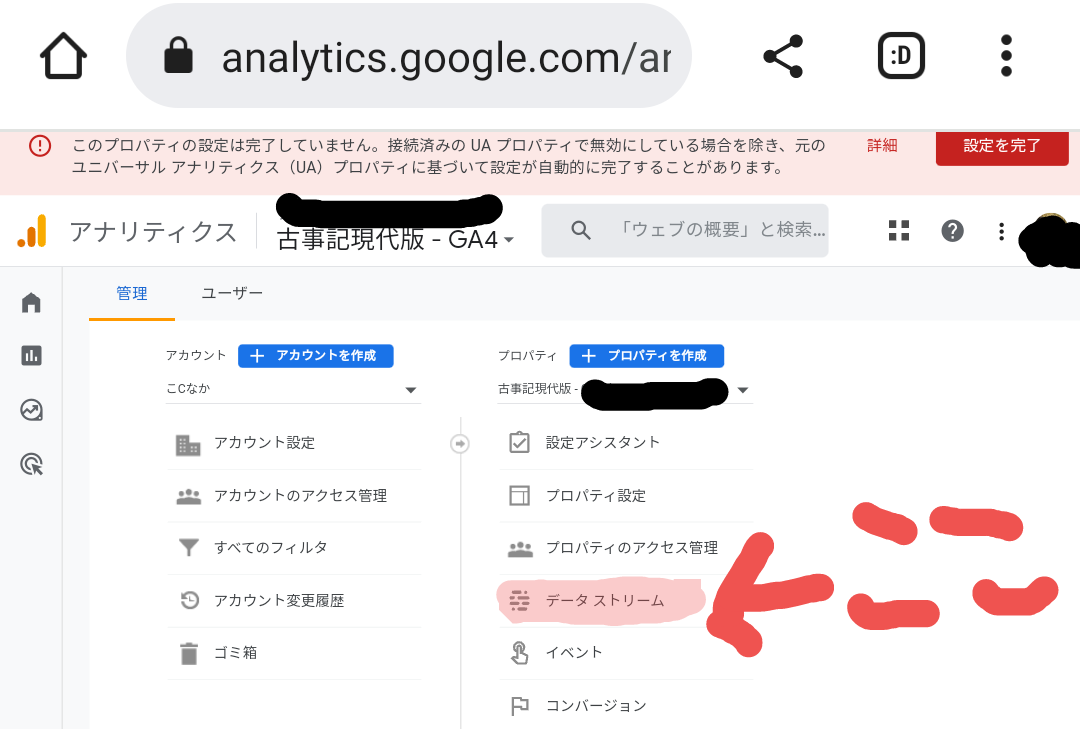The image size is (1080, 729).
Task: Open アカウントのアクセス管理
Action: [x=294, y=495]
